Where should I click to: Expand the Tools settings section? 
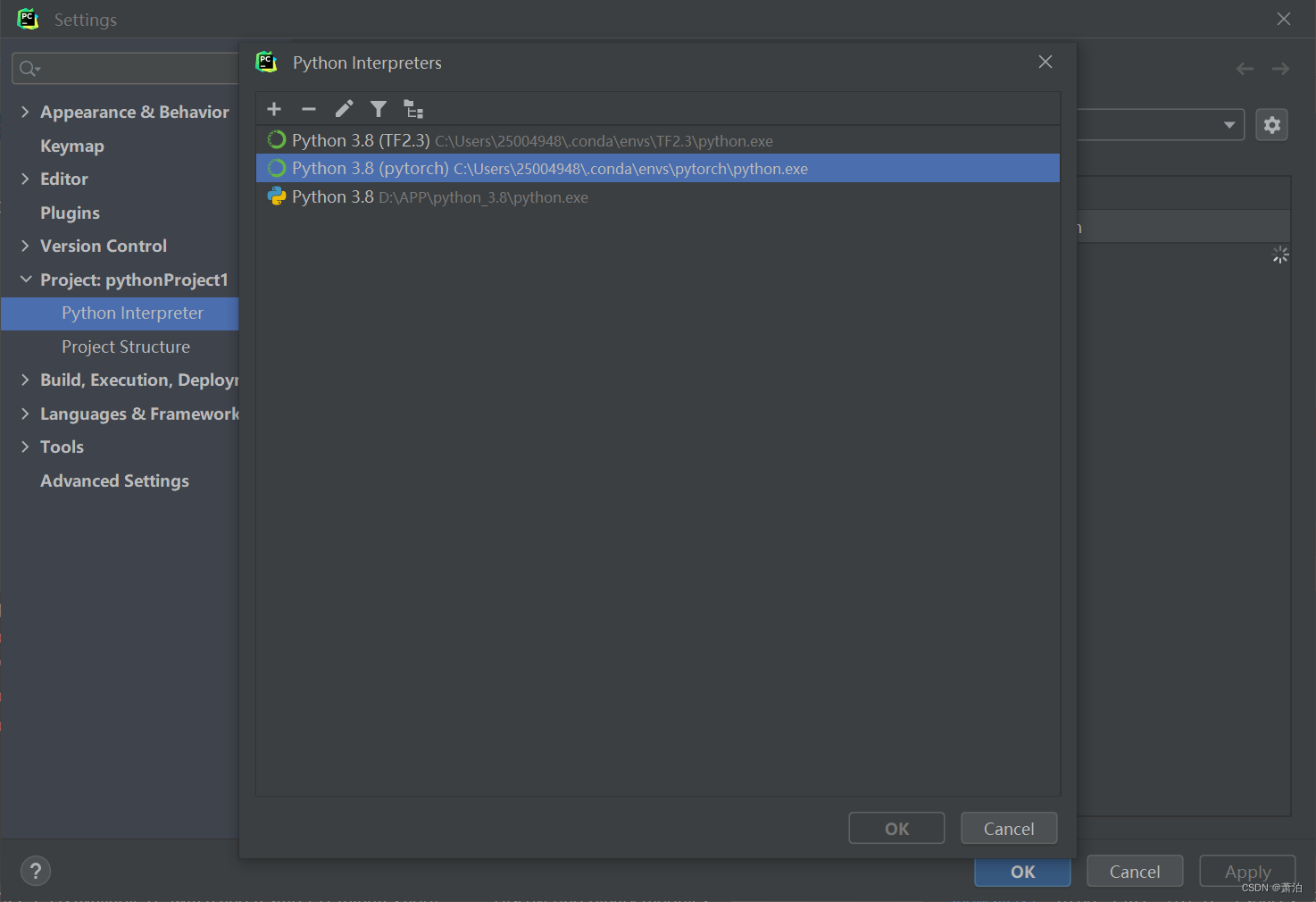(25, 447)
